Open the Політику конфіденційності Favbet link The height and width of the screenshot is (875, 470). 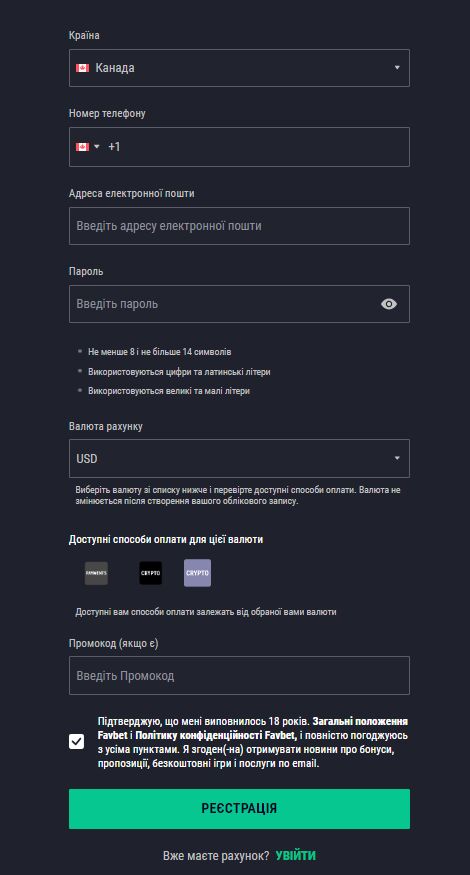(214, 735)
